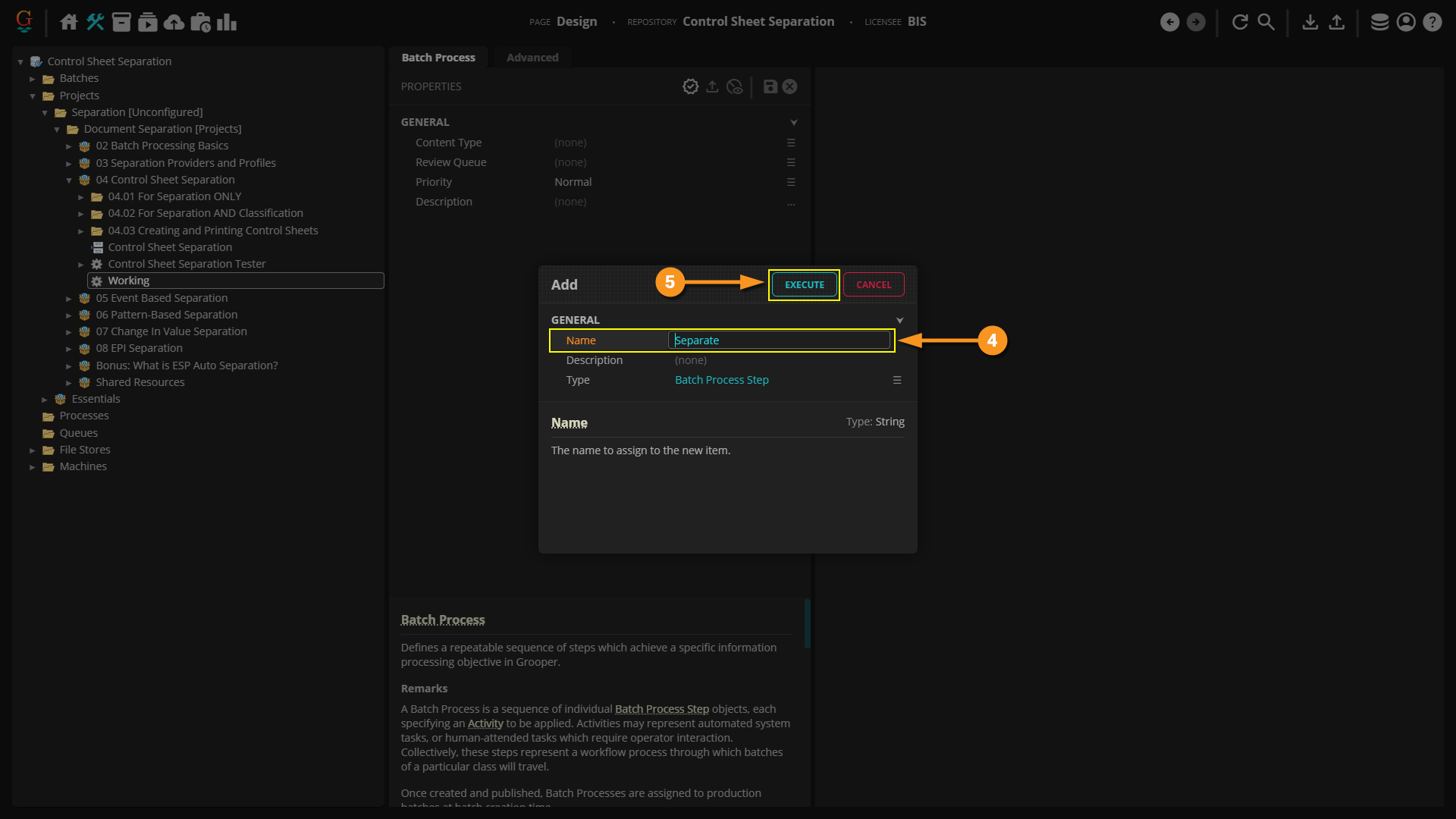Click the Design tools wrench icon
Viewport: 1456px width, 819px height.
point(95,22)
